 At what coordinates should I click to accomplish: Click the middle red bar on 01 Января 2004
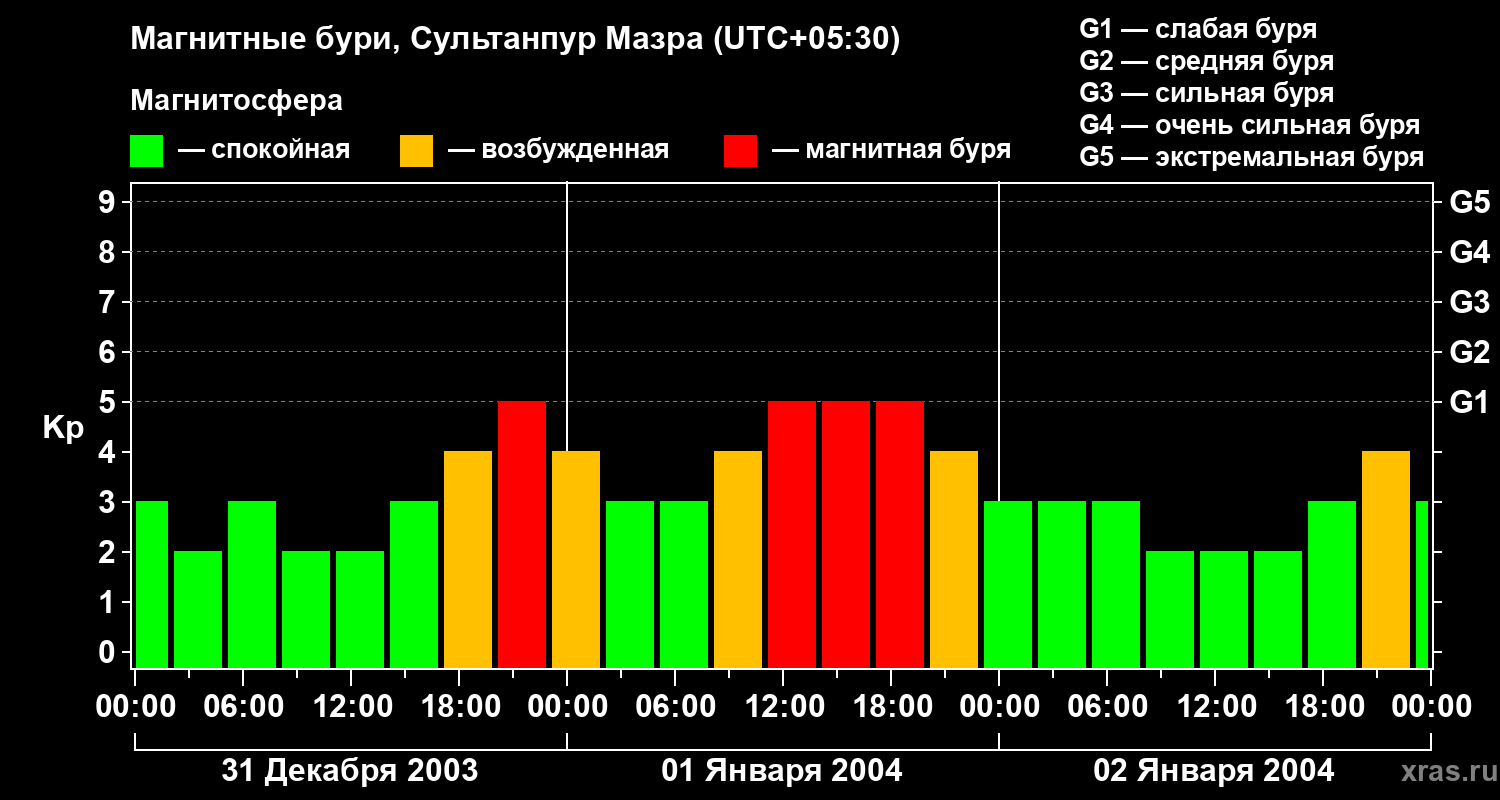pyautogui.click(x=846, y=535)
